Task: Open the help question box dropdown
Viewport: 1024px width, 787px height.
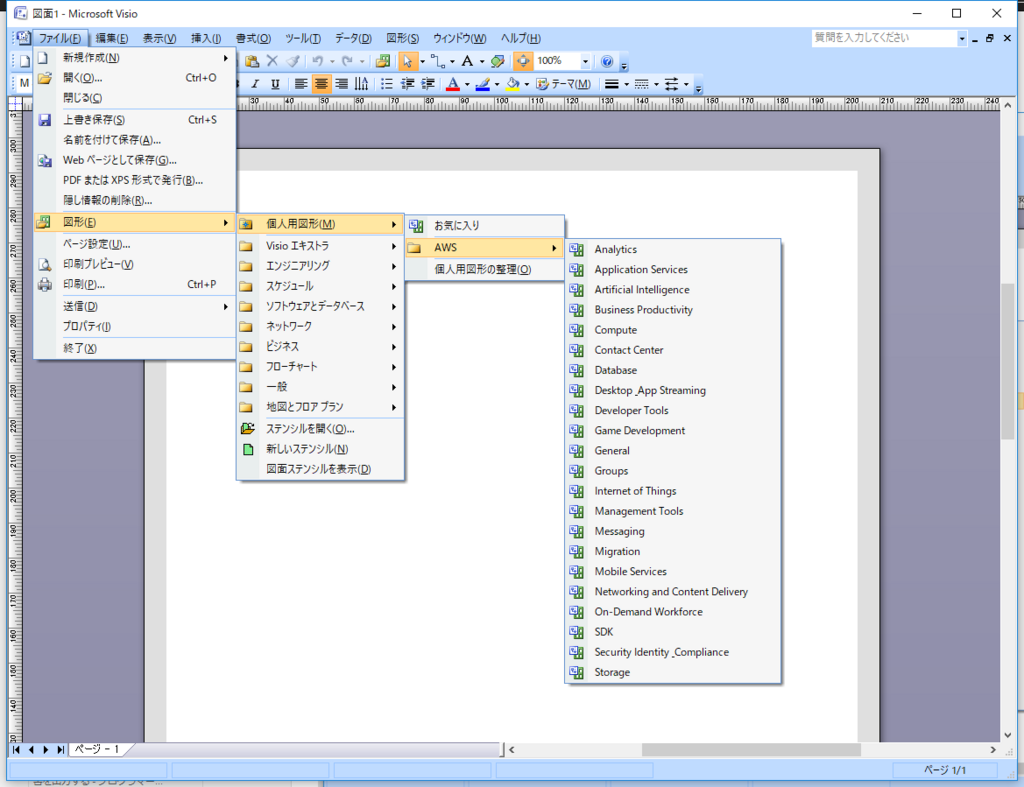Action: (x=961, y=39)
